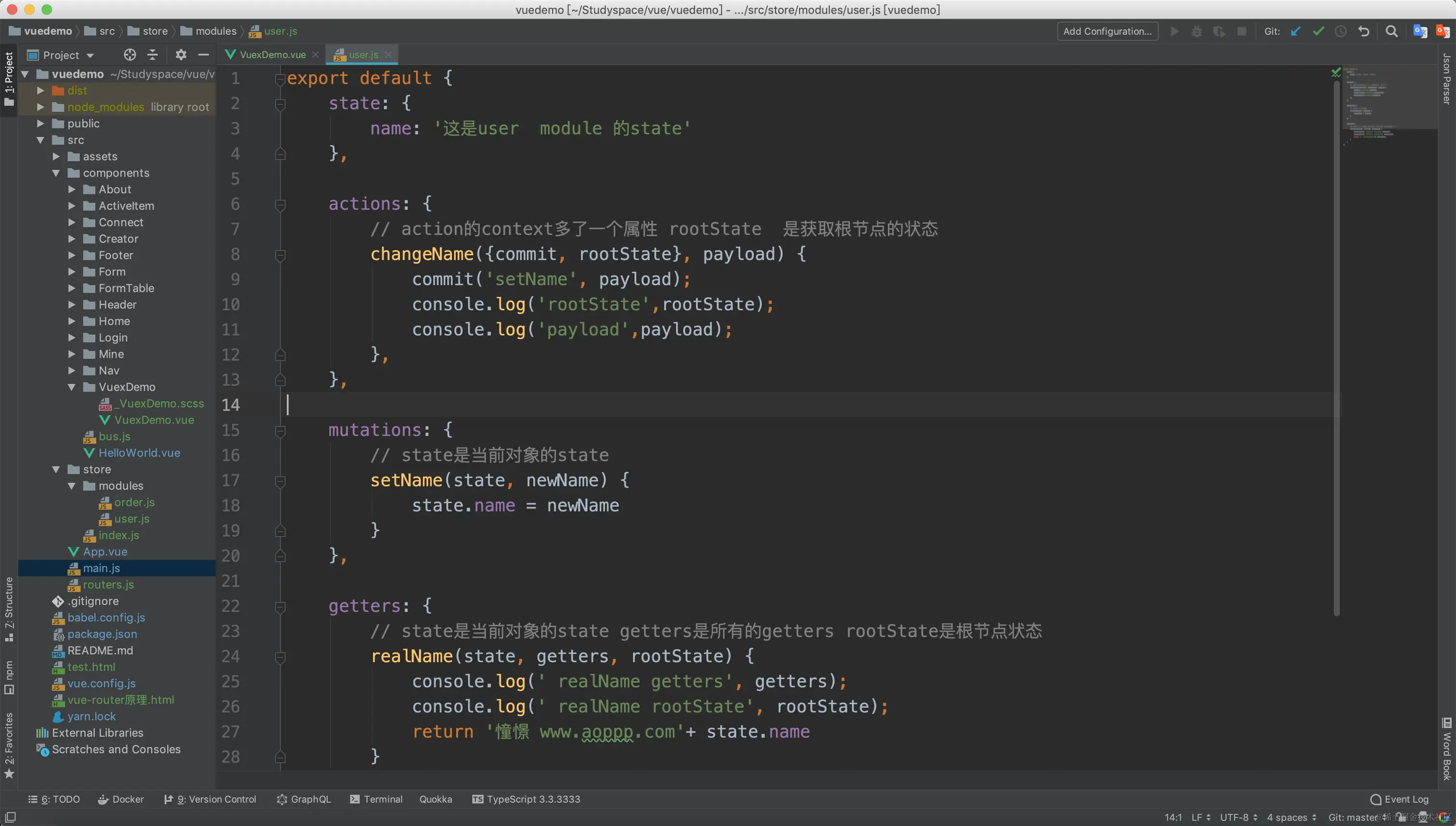This screenshot has width=1456, height=826.
Task: Toggle fold marker on mutations line 15
Action: [280, 431]
